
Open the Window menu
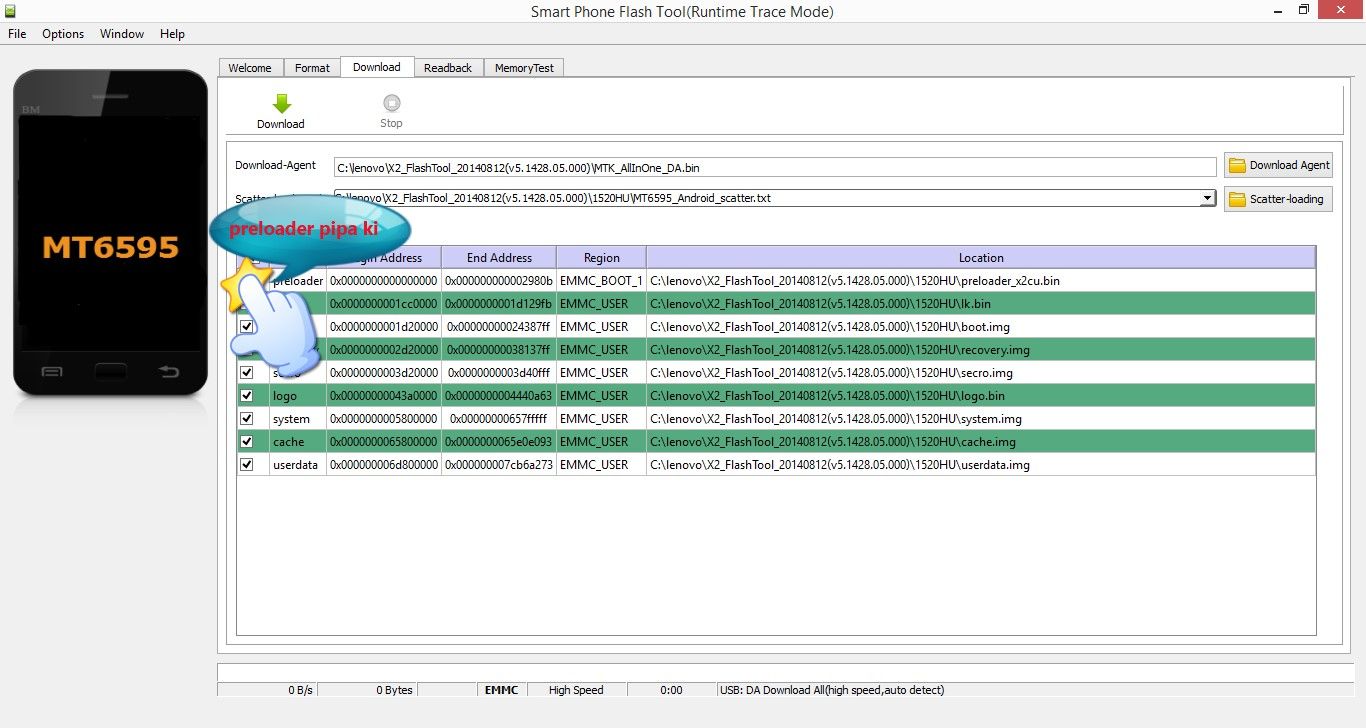click(122, 33)
